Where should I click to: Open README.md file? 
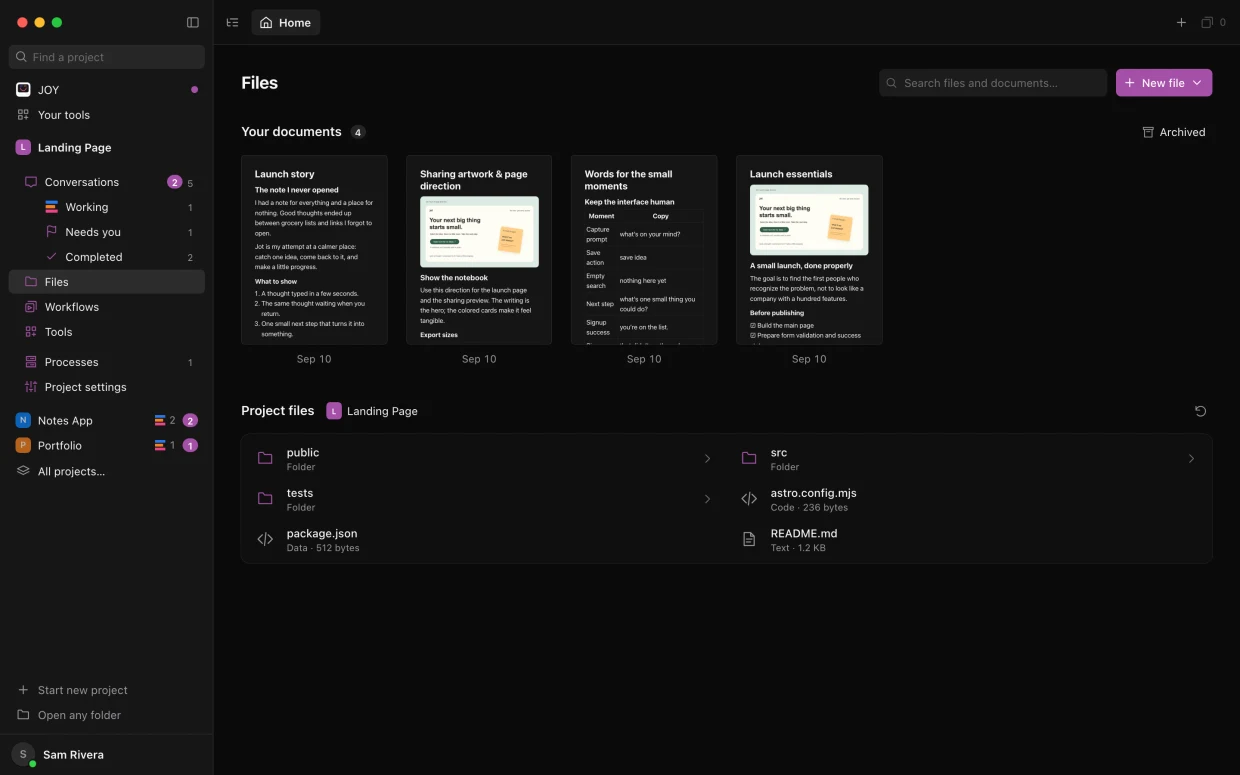click(968, 539)
